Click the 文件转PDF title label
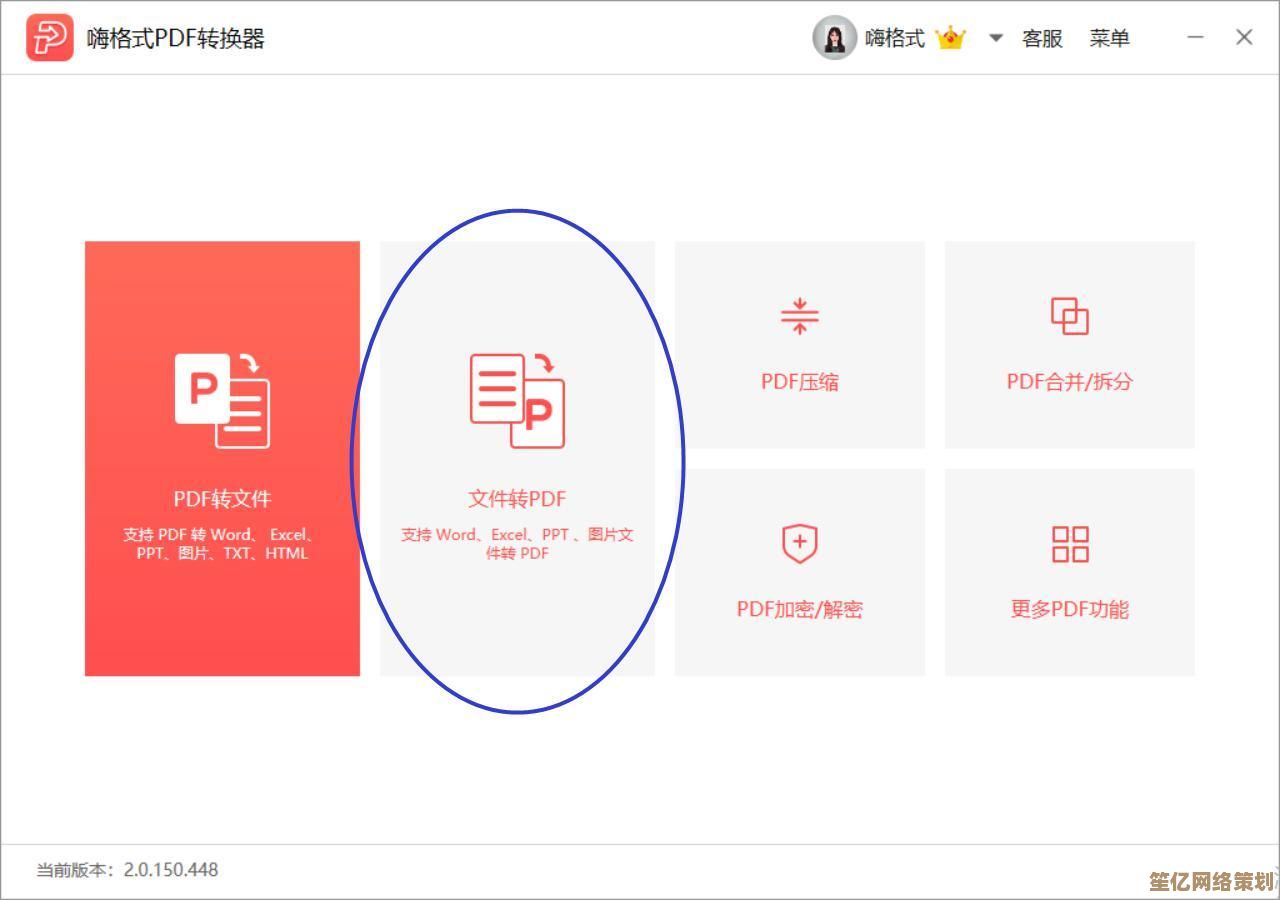Screen dimensions: 1280x900 click(x=517, y=498)
